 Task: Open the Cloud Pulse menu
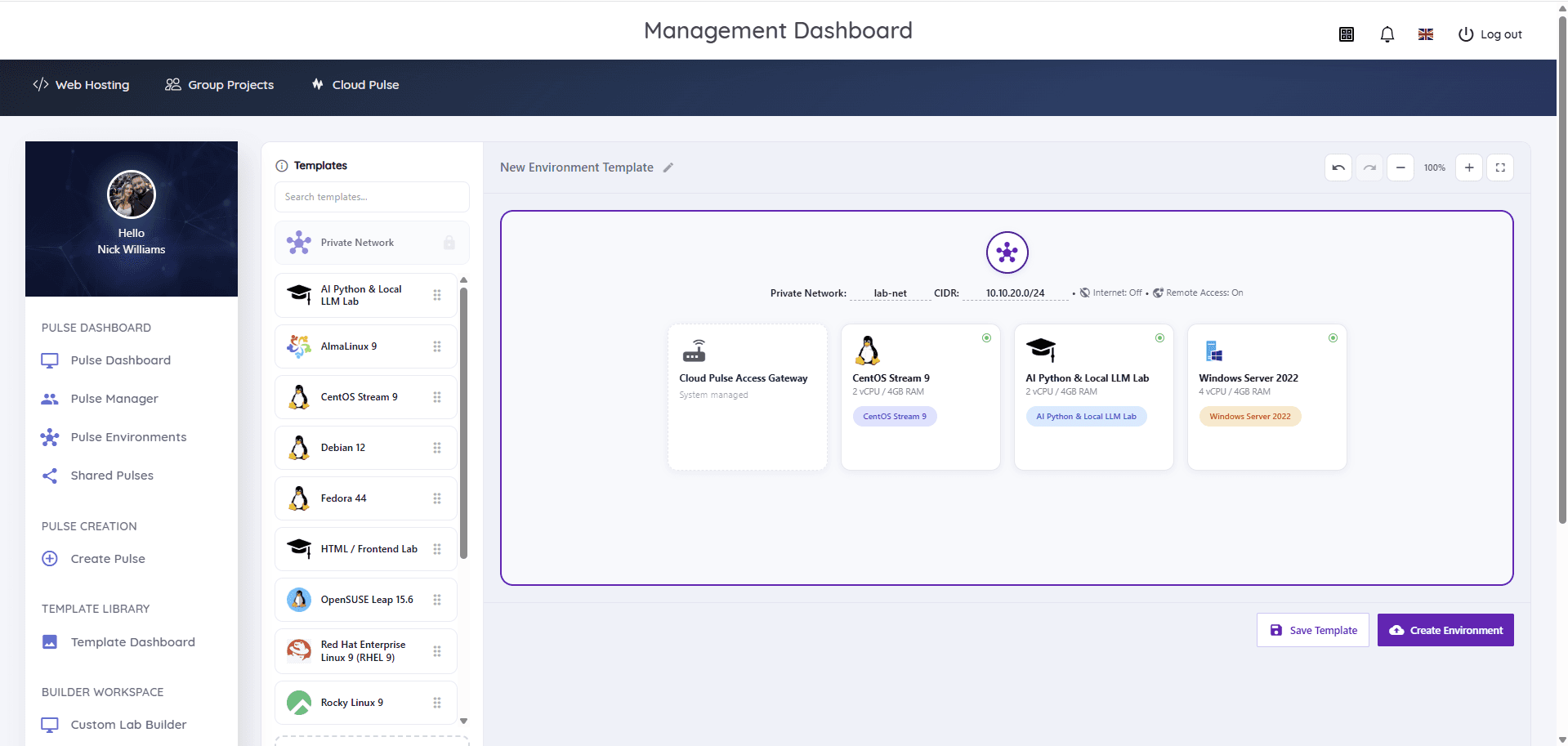355,85
